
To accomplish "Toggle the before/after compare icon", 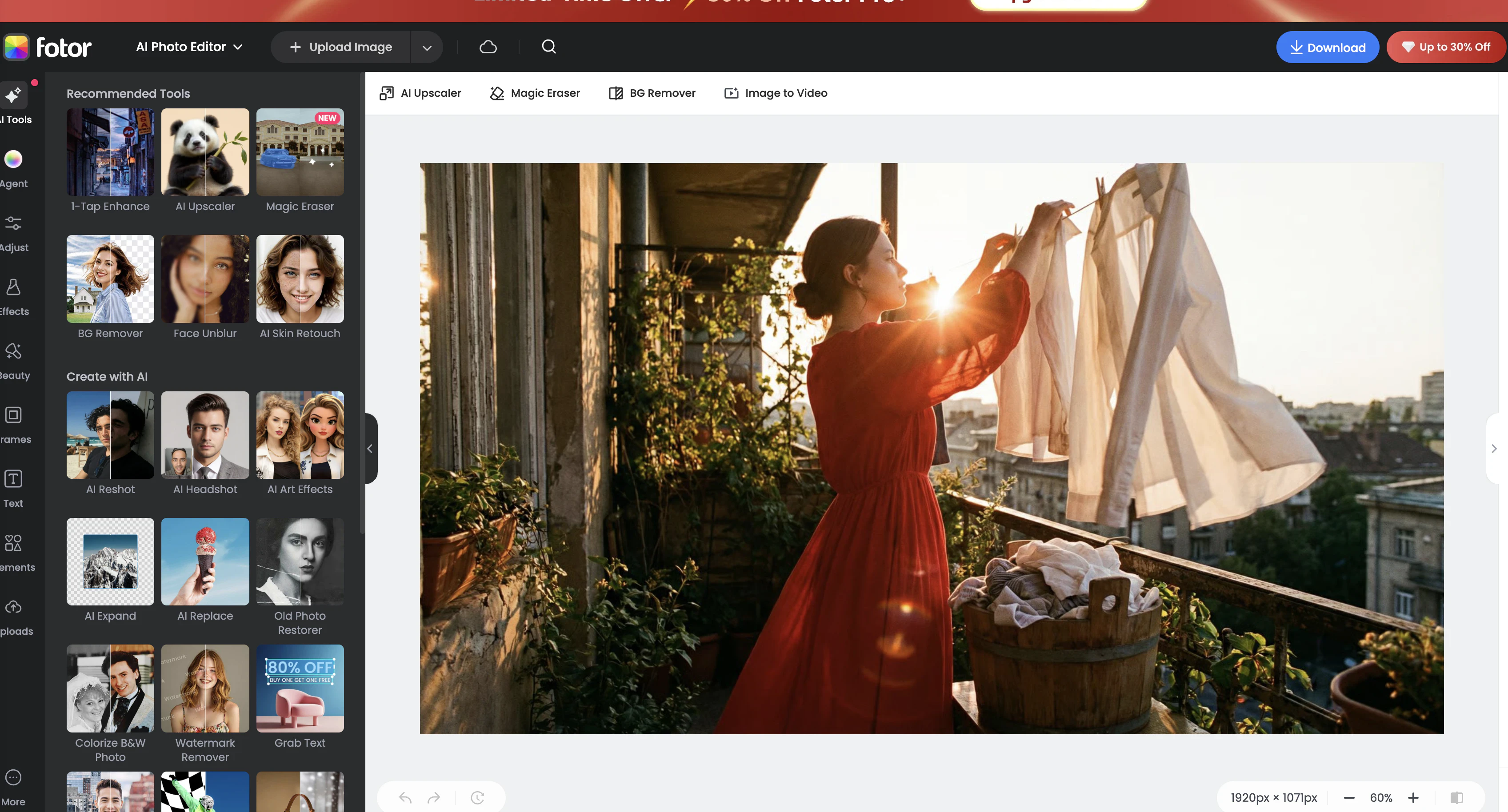I will click(x=1456, y=797).
